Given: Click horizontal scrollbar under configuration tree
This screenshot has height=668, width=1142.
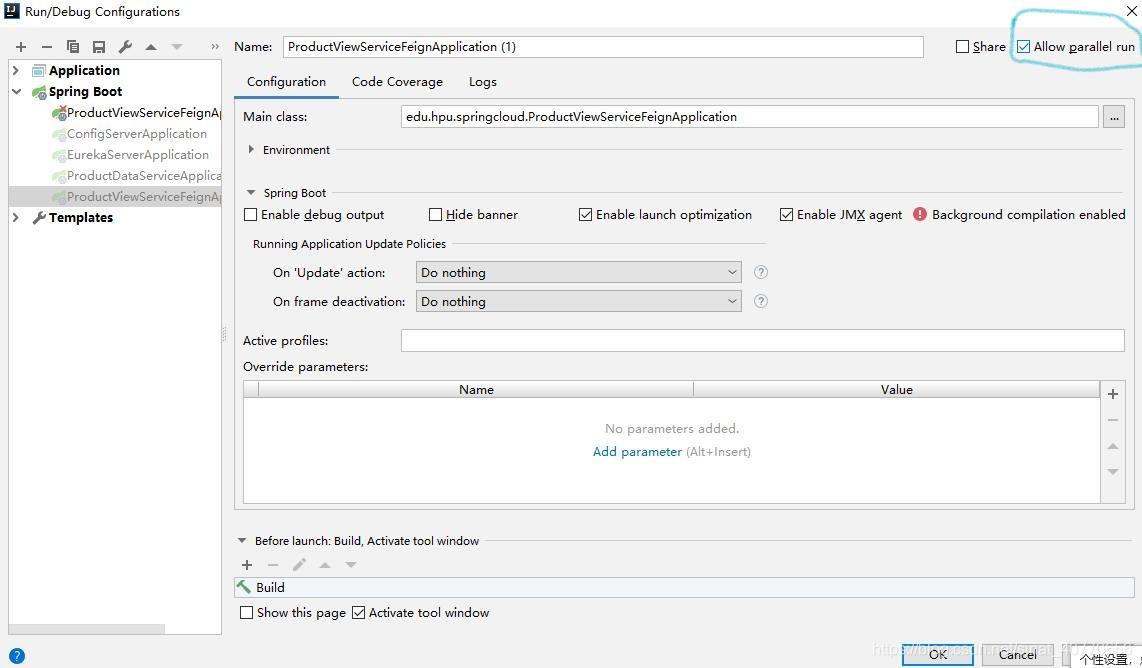Looking at the screenshot, I should [87, 629].
